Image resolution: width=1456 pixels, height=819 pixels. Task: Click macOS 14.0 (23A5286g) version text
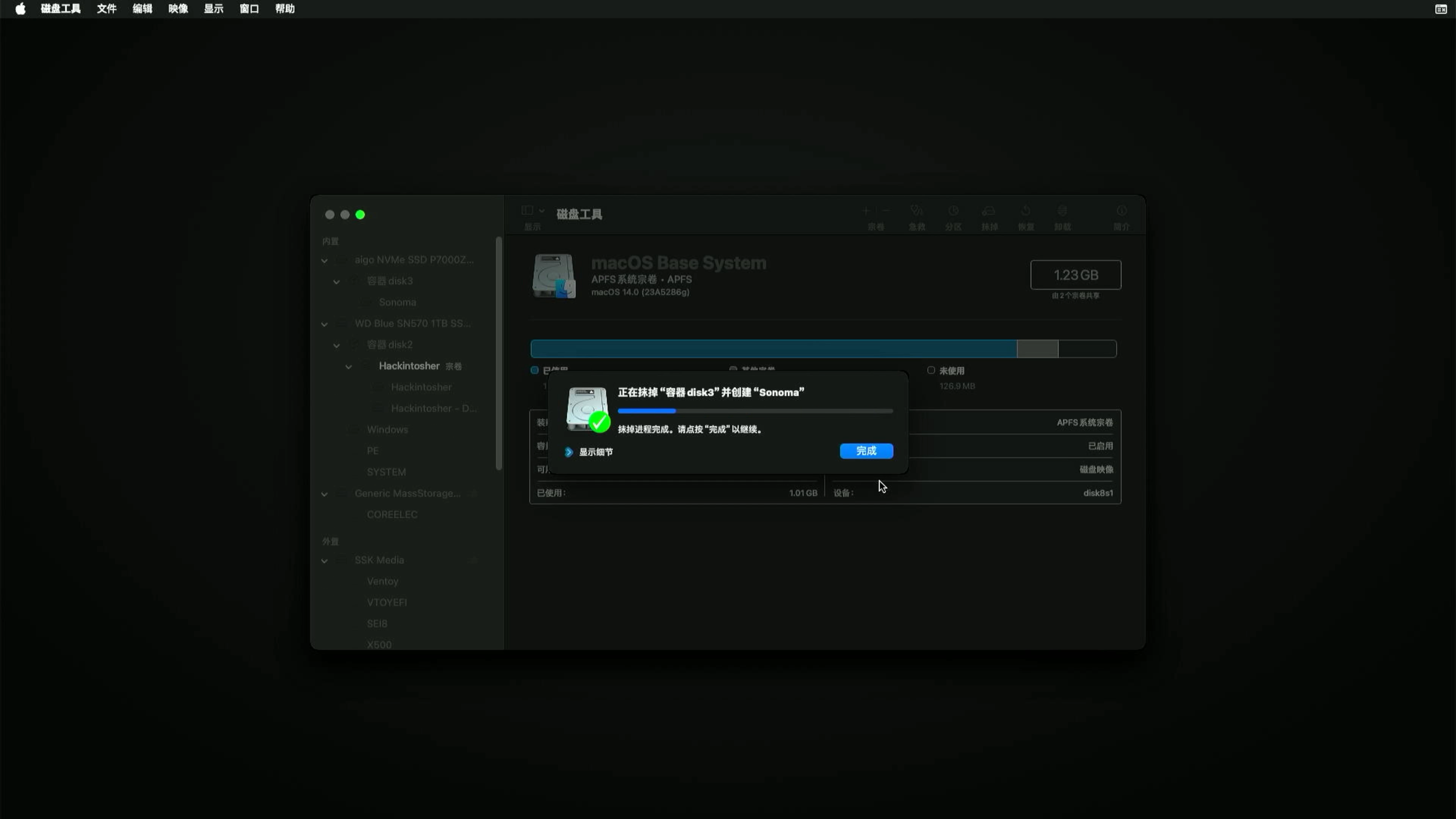[640, 292]
